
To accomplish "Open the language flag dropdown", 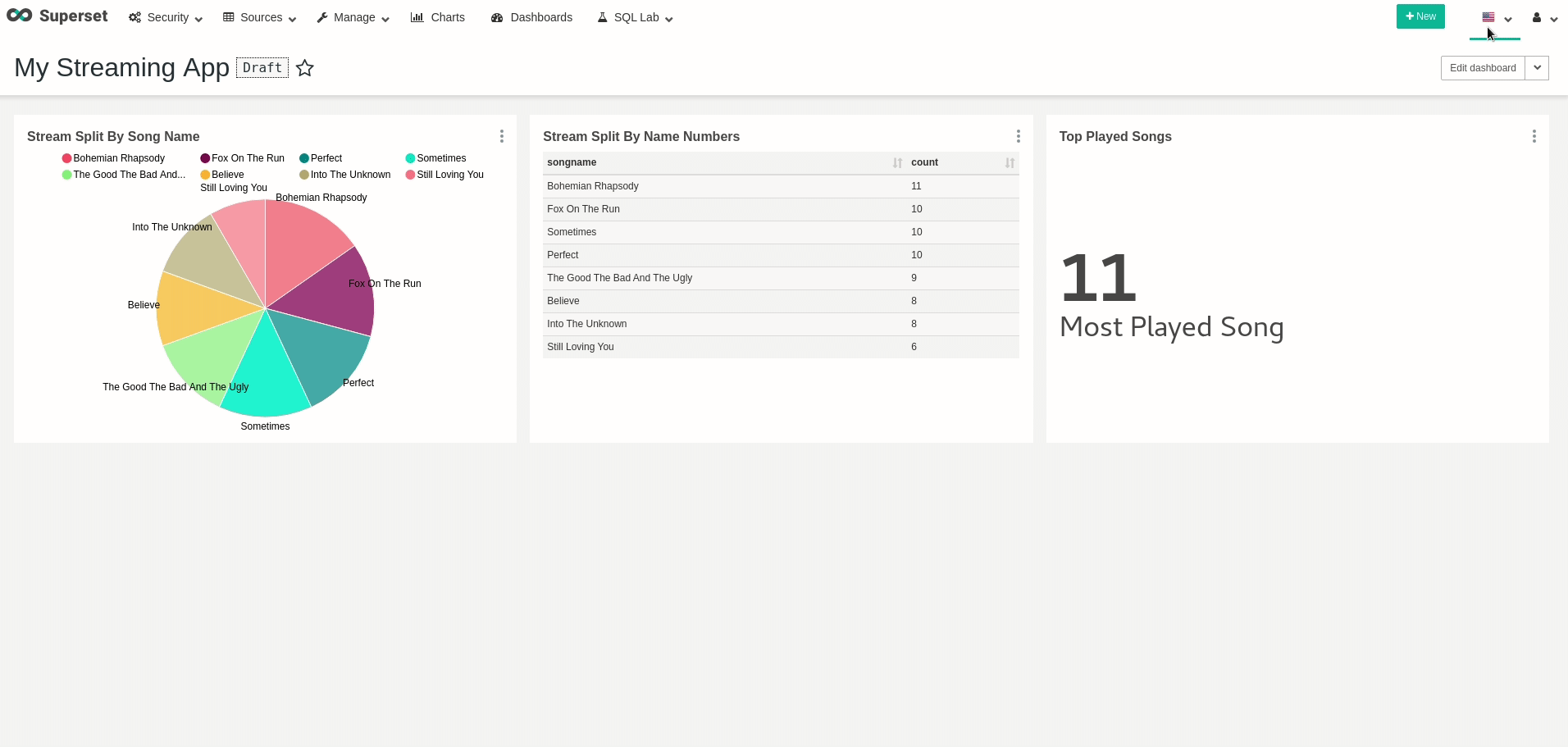I will (1496, 17).
